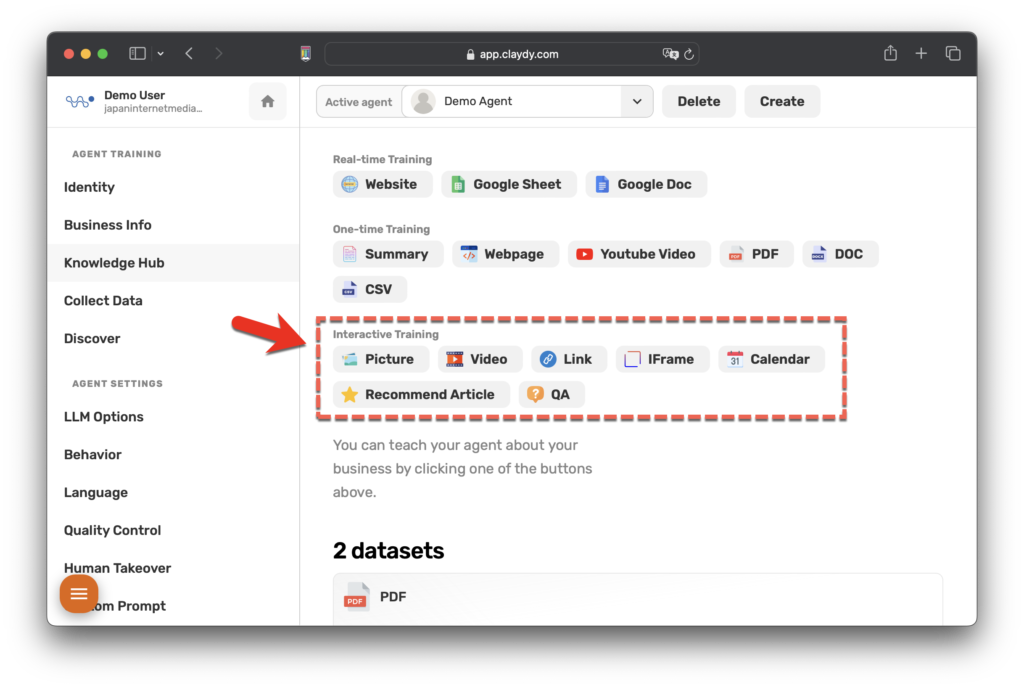The height and width of the screenshot is (688, 1024).
Task: Open Knowledge Hub in sidebar
Action: click(x=114, y=263)
